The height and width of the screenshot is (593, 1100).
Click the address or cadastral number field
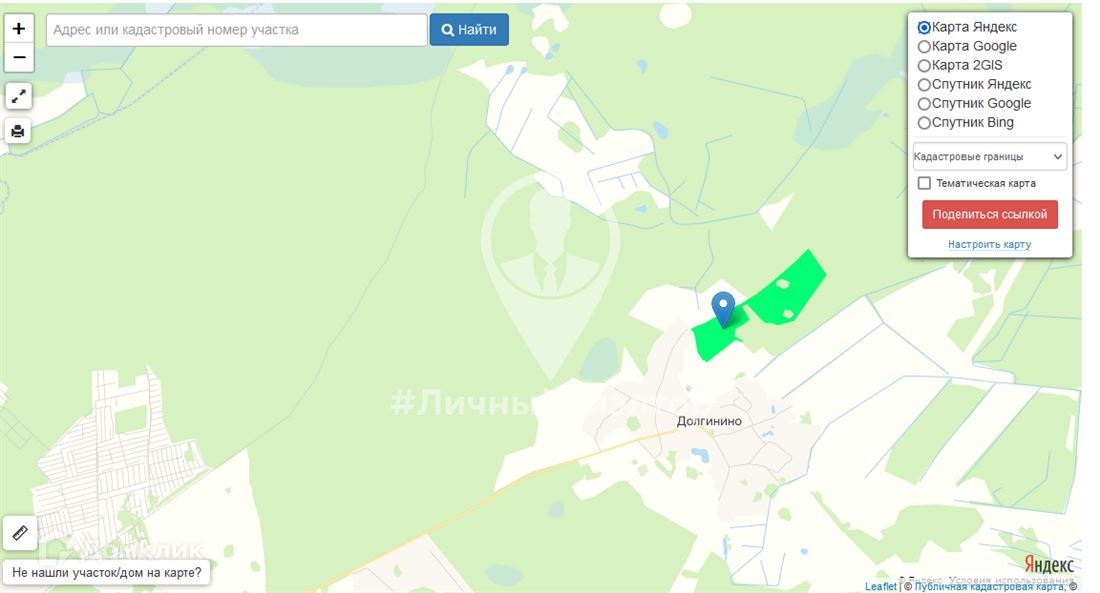(236, 30)
